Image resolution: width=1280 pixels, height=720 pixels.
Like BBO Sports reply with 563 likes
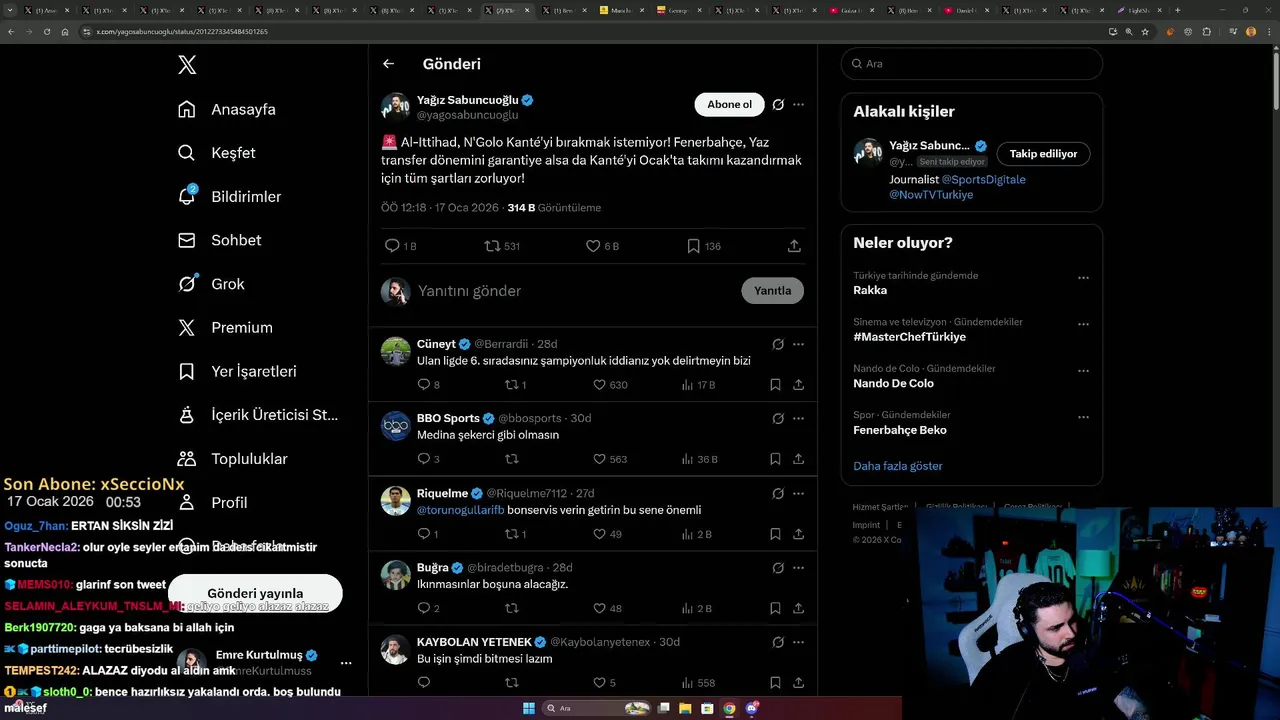coord(610,459)
